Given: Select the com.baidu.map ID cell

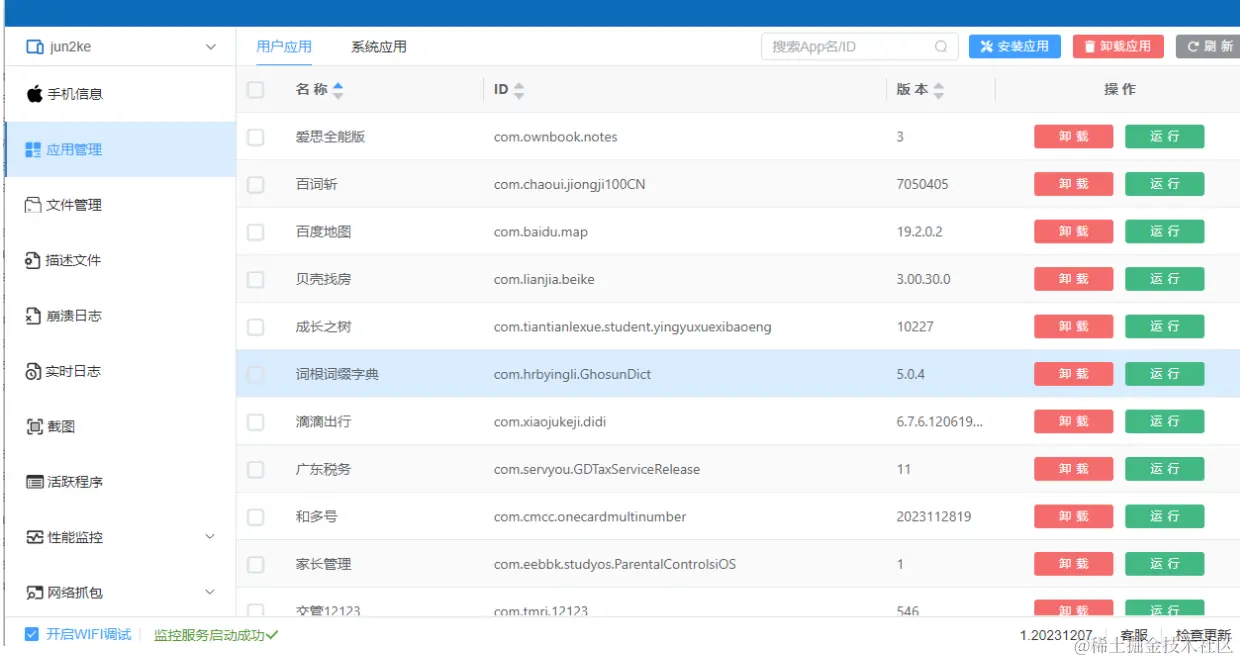Looking at the screenshot, I should click(540, 232).
